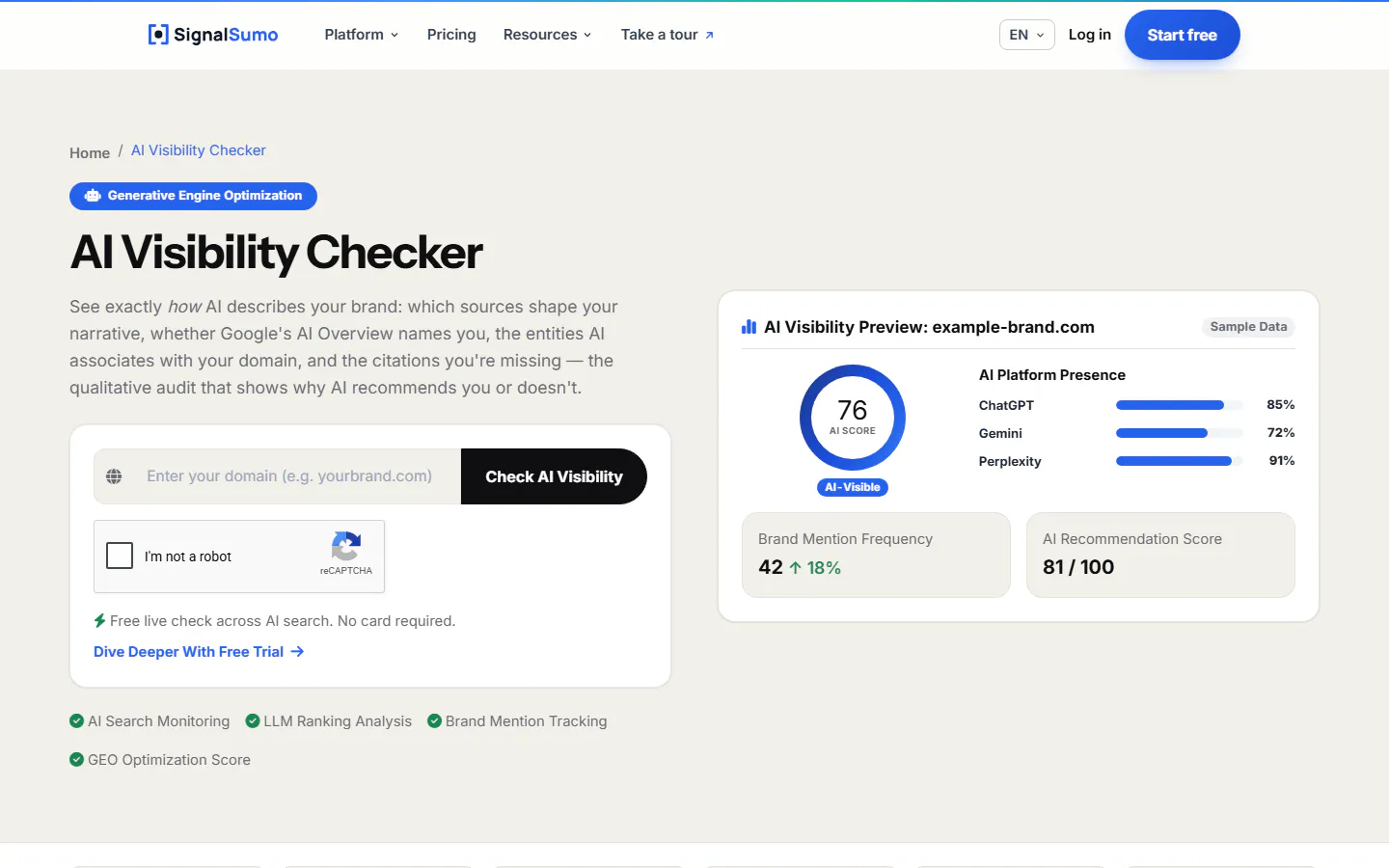Image resolution: width=1389 pixels, height=868 pixels.
Task: Select the AI Visibility Checker breadcrumb
Action: tap(199, 150)
